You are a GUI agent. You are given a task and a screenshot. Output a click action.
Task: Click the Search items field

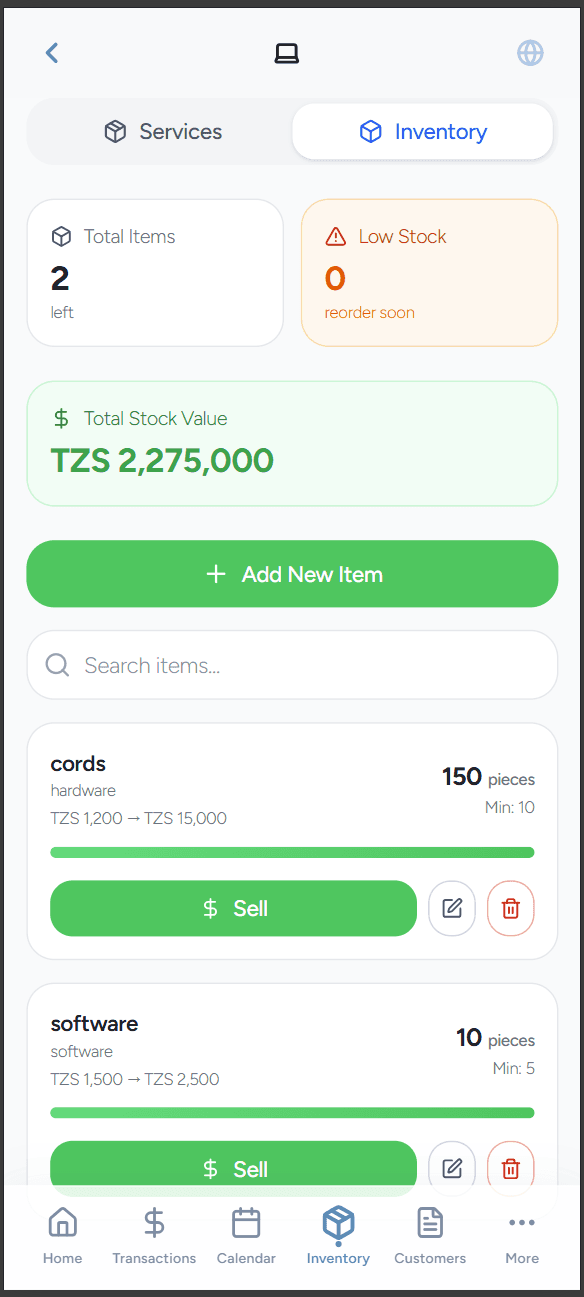click(x=292, y=665)
